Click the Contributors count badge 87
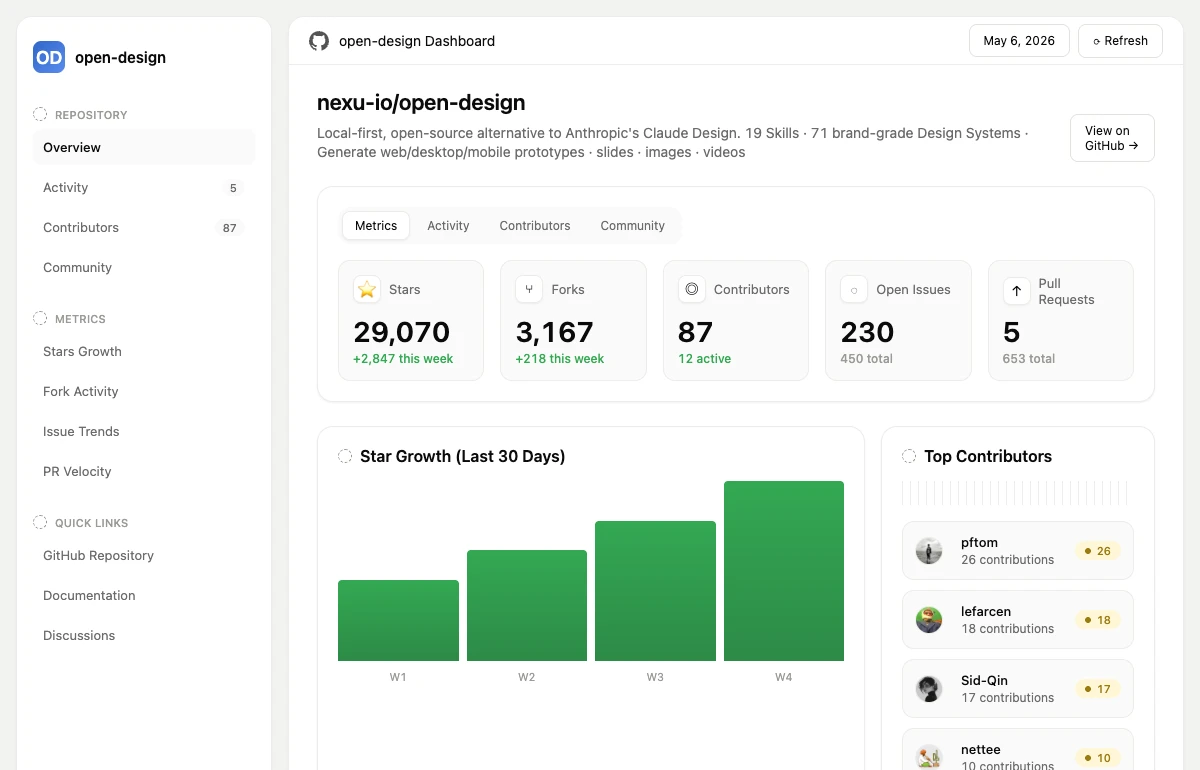 pyautogui.click(x=230, y=228)
